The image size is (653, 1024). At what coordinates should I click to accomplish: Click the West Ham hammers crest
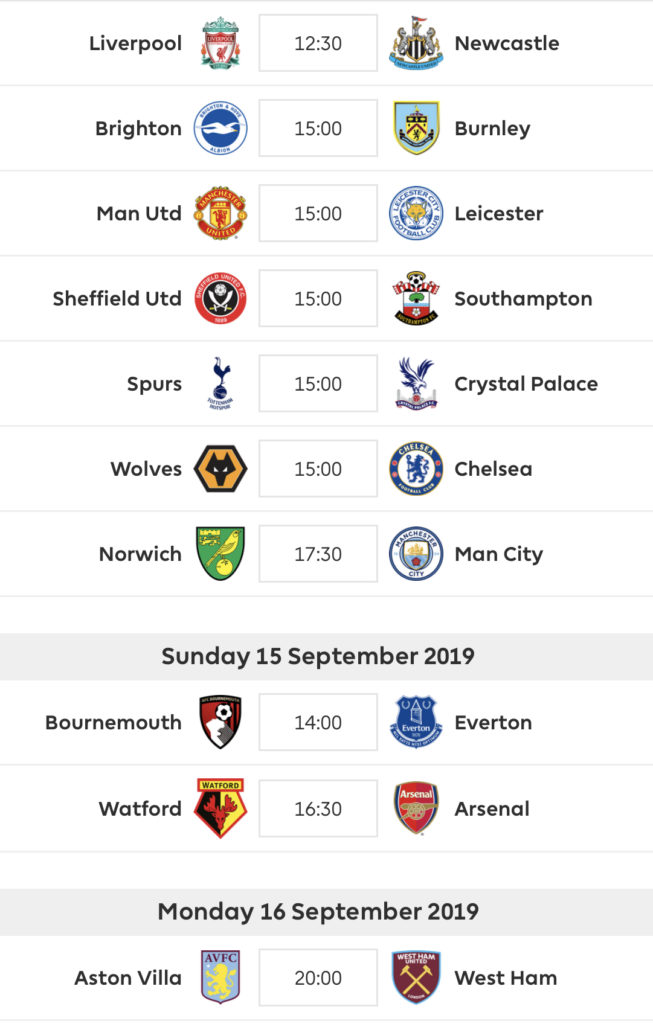tap(416, 978)
